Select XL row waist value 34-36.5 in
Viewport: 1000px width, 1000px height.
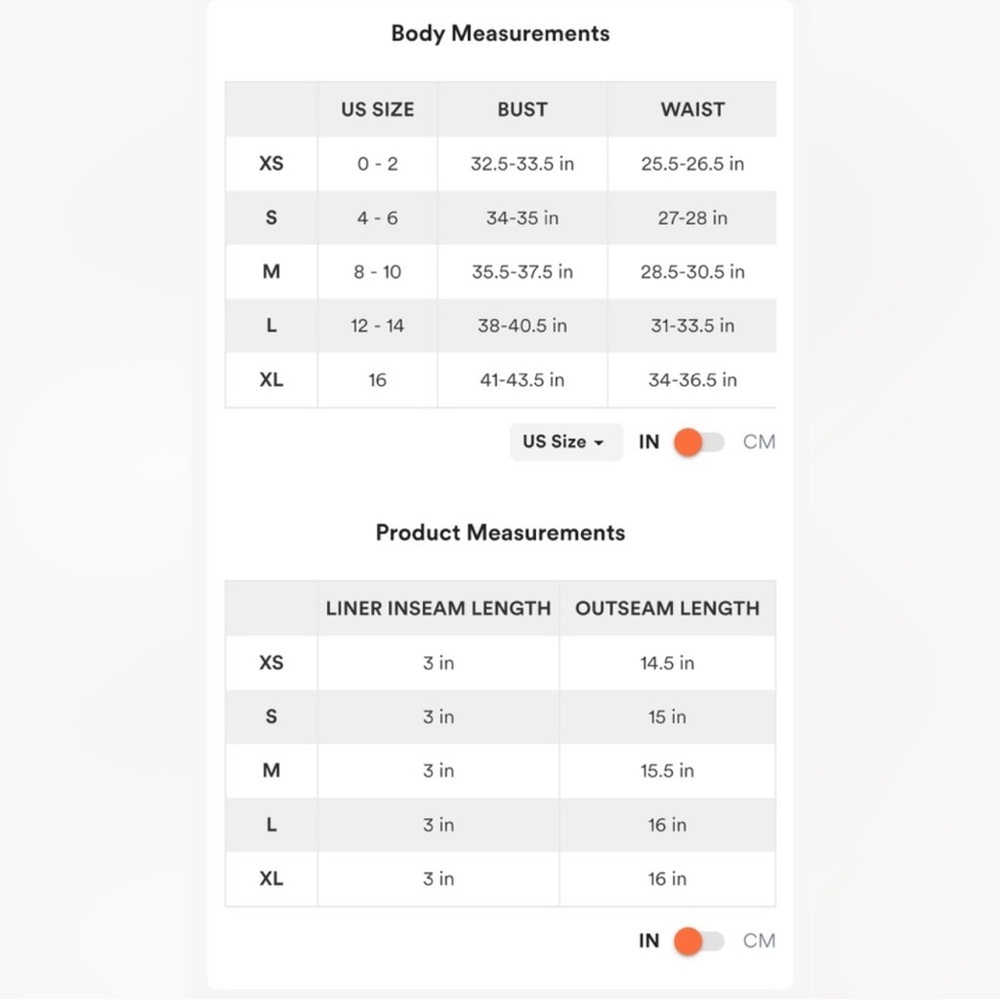point(693,379)
